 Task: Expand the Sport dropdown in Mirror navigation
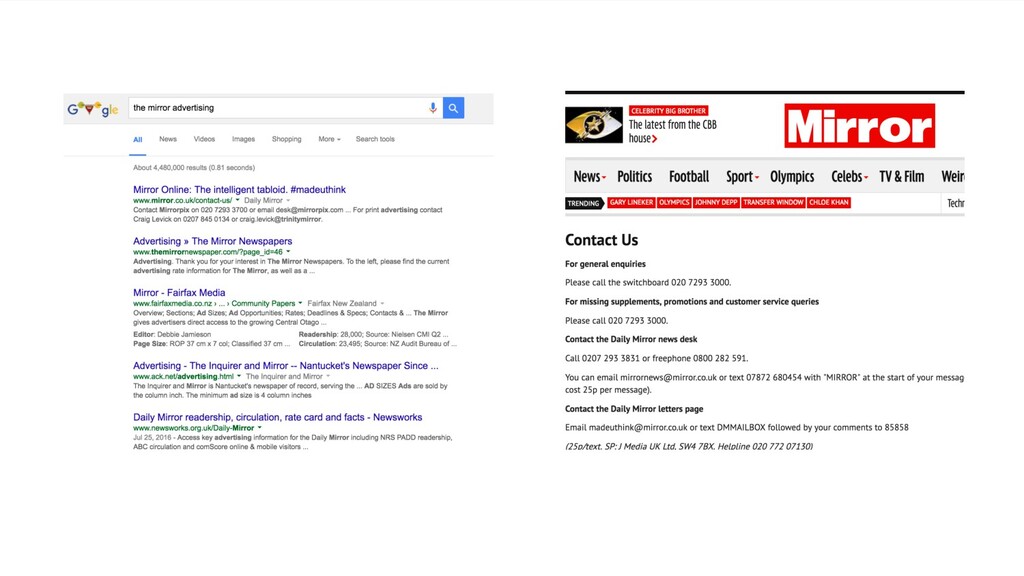[x=757, y=178]
